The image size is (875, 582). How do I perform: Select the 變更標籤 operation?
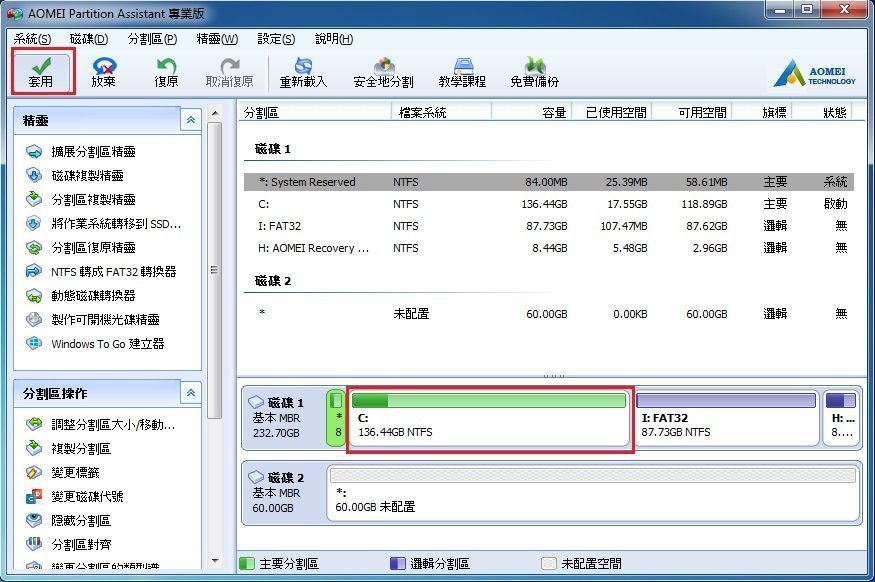point(62,473)
